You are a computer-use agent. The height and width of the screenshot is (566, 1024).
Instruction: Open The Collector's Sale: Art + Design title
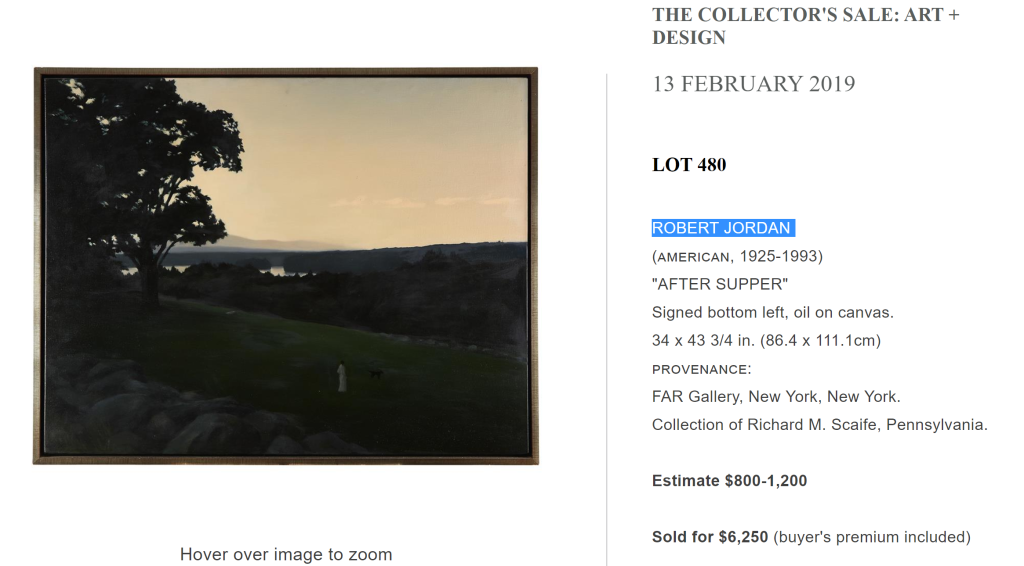(805, 26)
